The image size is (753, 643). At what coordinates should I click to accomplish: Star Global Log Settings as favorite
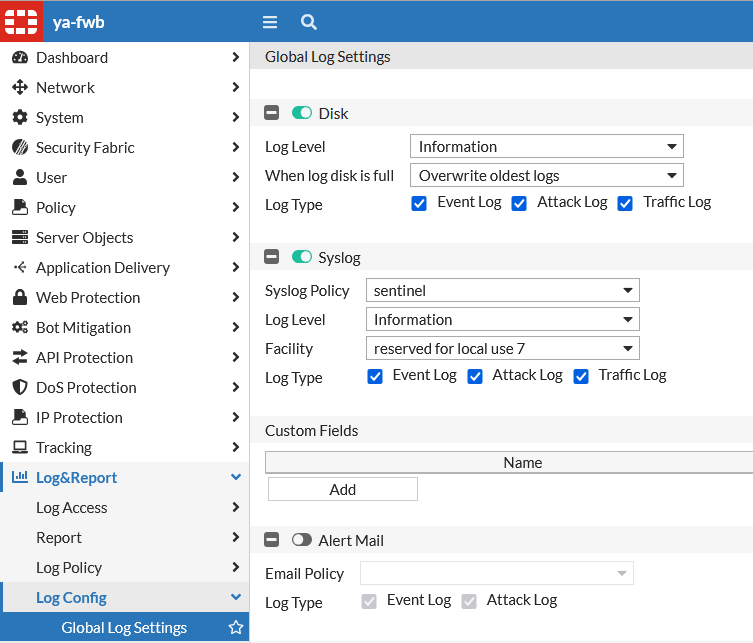pyautogui.click(x=236, y=628)
